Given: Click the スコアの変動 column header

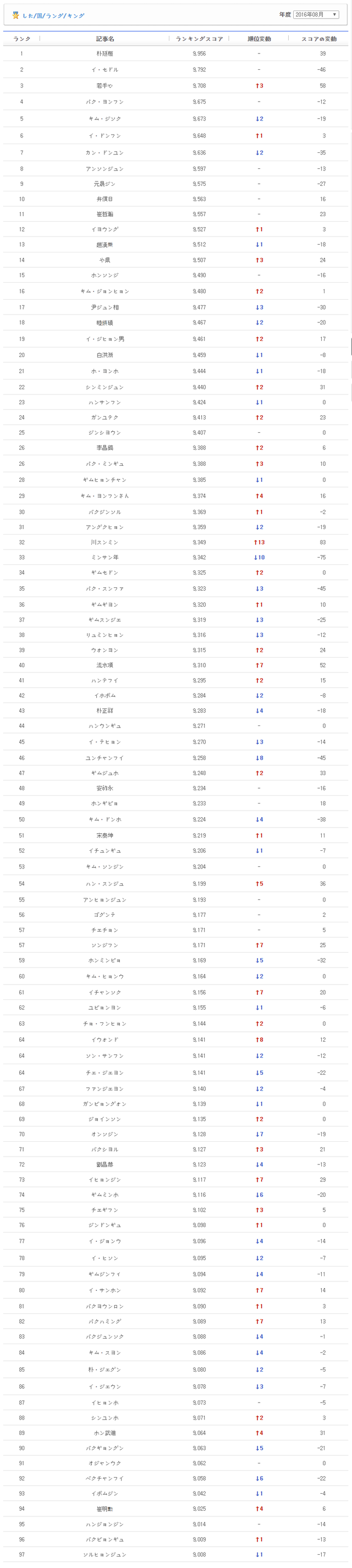Looking at the screenshot, I should (x=318, y=39).
